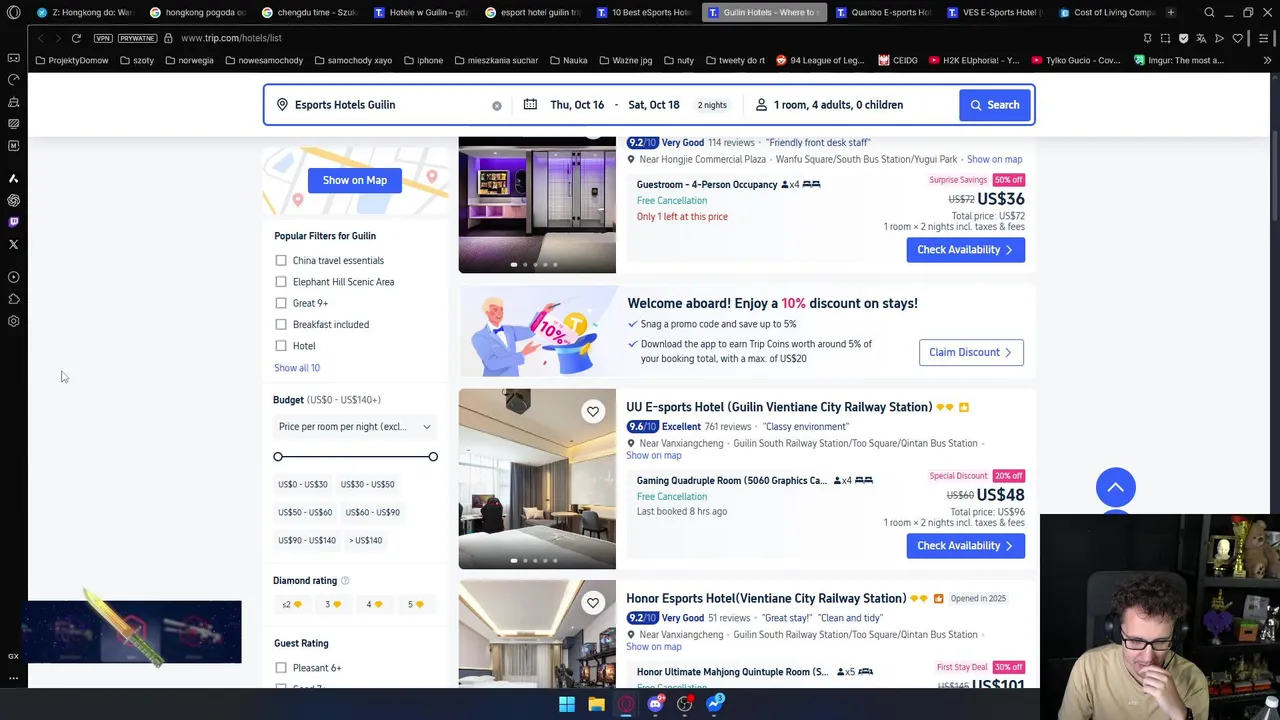Expand Show all 10 popular filters
This screenshot has height=720, width=1280.
[297, 368]
